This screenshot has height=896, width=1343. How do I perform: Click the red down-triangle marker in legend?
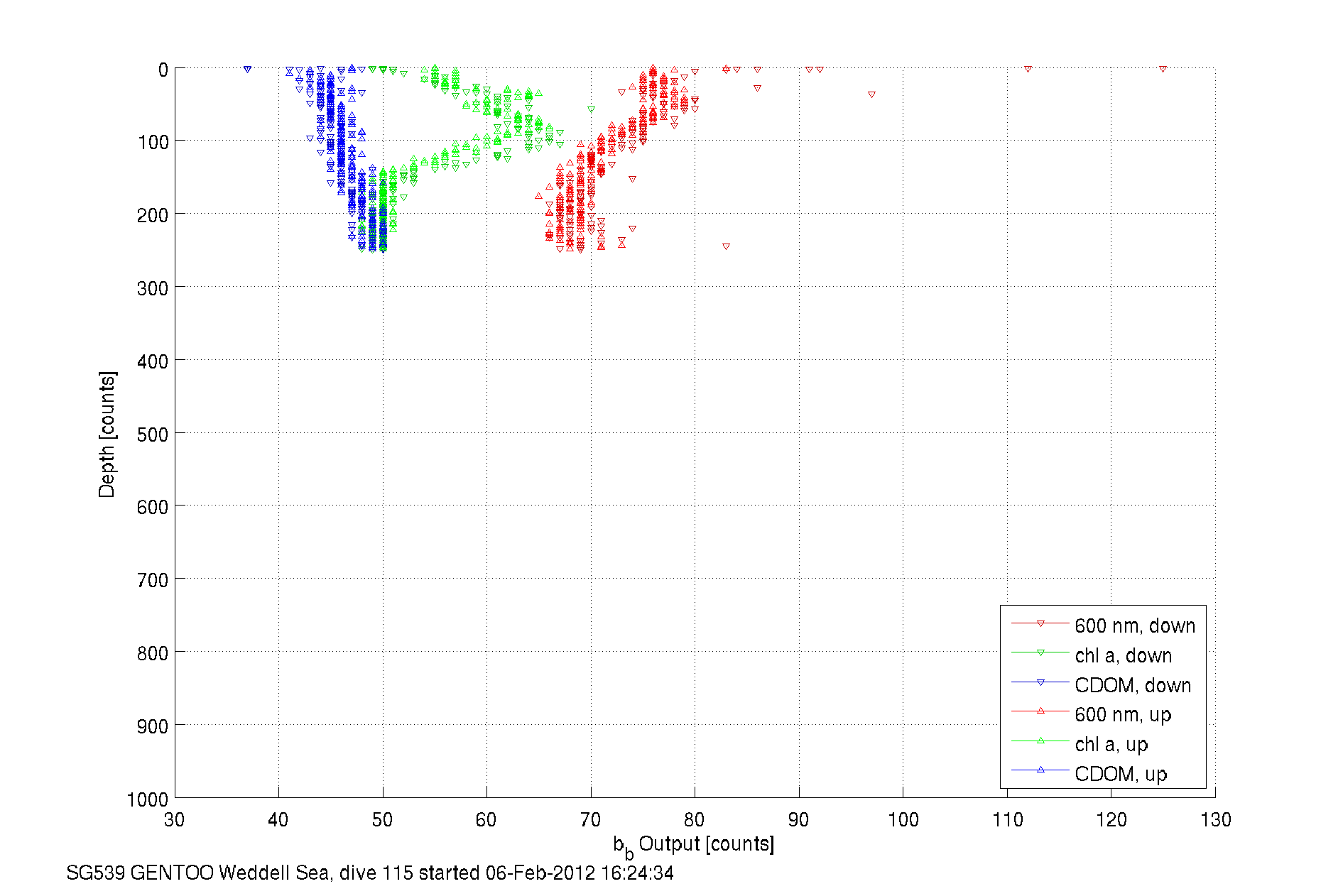click(1040, 623)
